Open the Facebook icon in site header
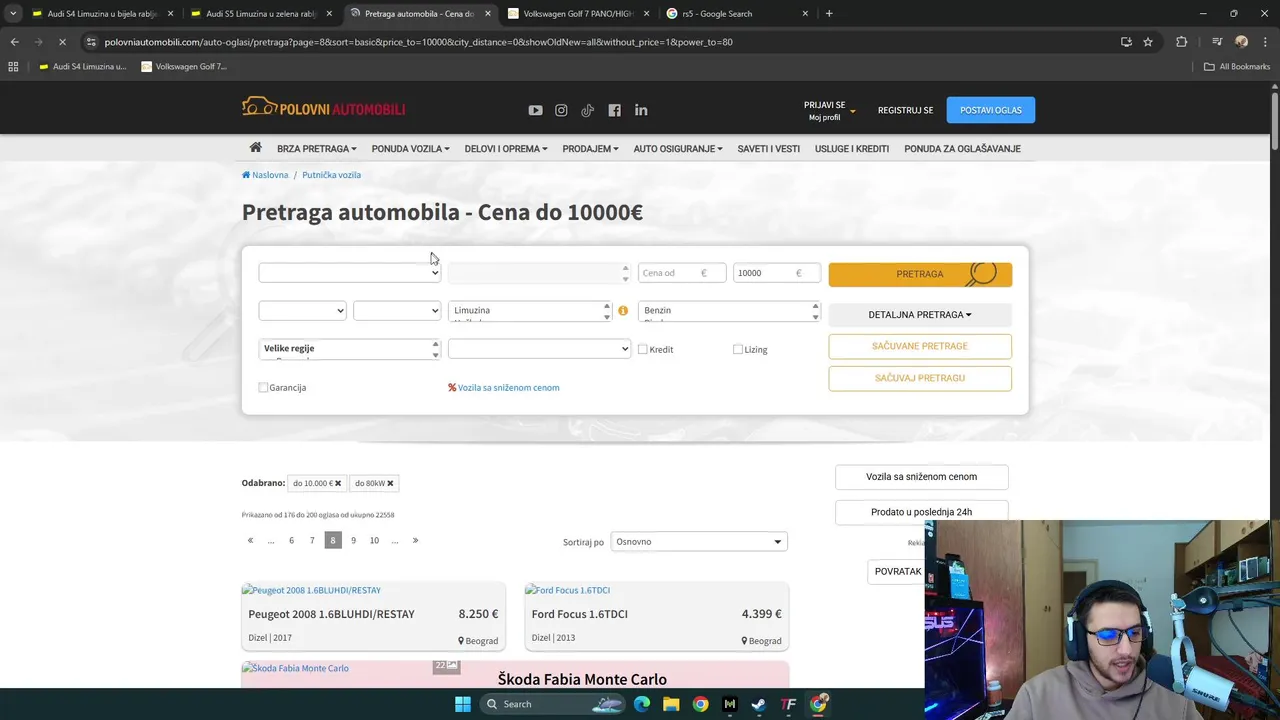 pyautogui.click(x=614, y=110)
